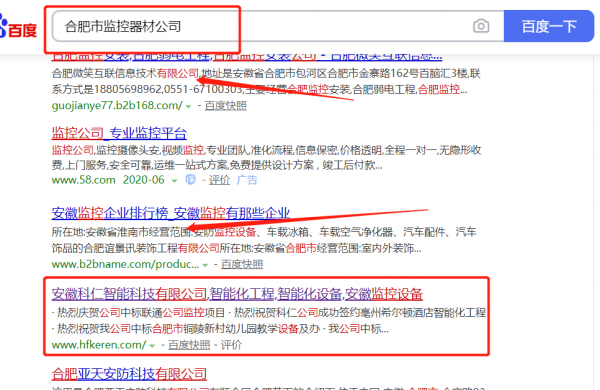
Task: Open 百度快照 for www.hfkeren.com result
Action: [x=189, y=345]
